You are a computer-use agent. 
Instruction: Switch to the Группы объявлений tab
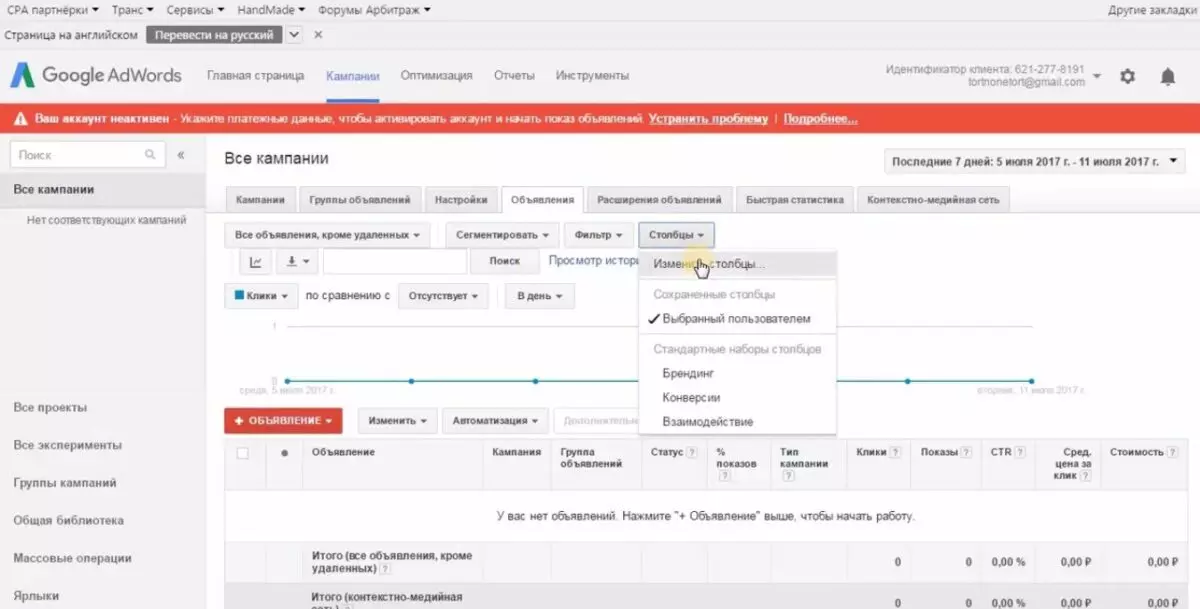(x=360, y=200)
